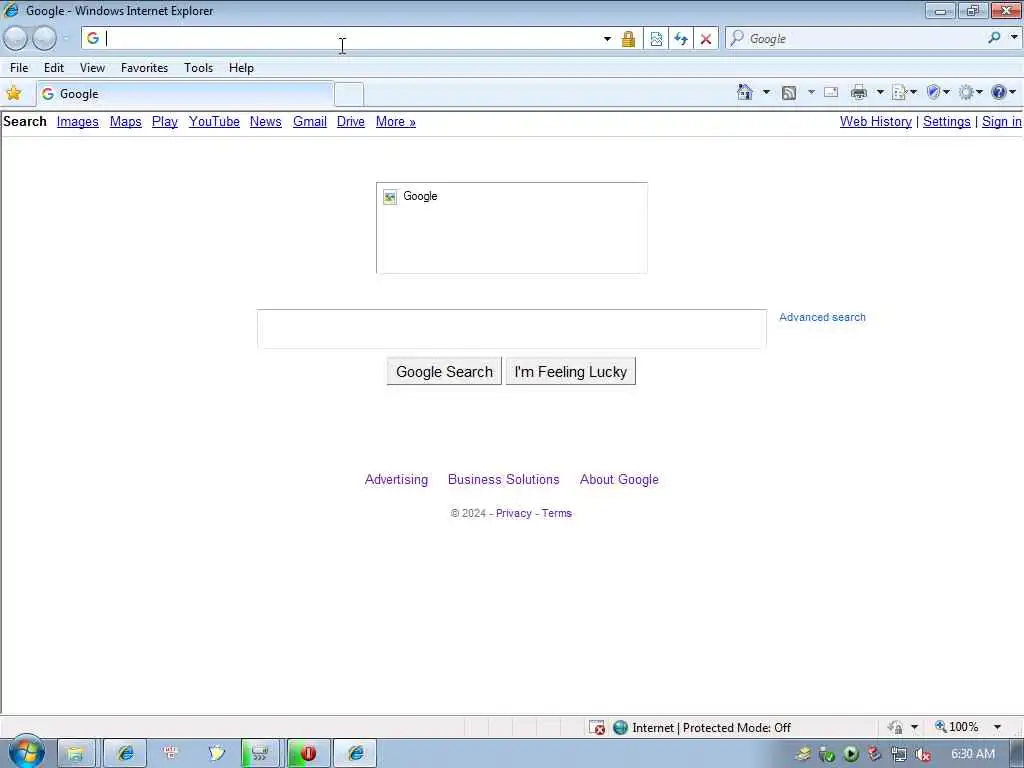Toggle the Compatibility View icon

point(656,39)
